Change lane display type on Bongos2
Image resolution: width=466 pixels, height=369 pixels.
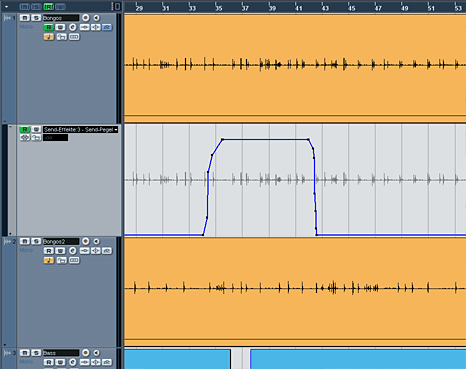pos(74,260)
